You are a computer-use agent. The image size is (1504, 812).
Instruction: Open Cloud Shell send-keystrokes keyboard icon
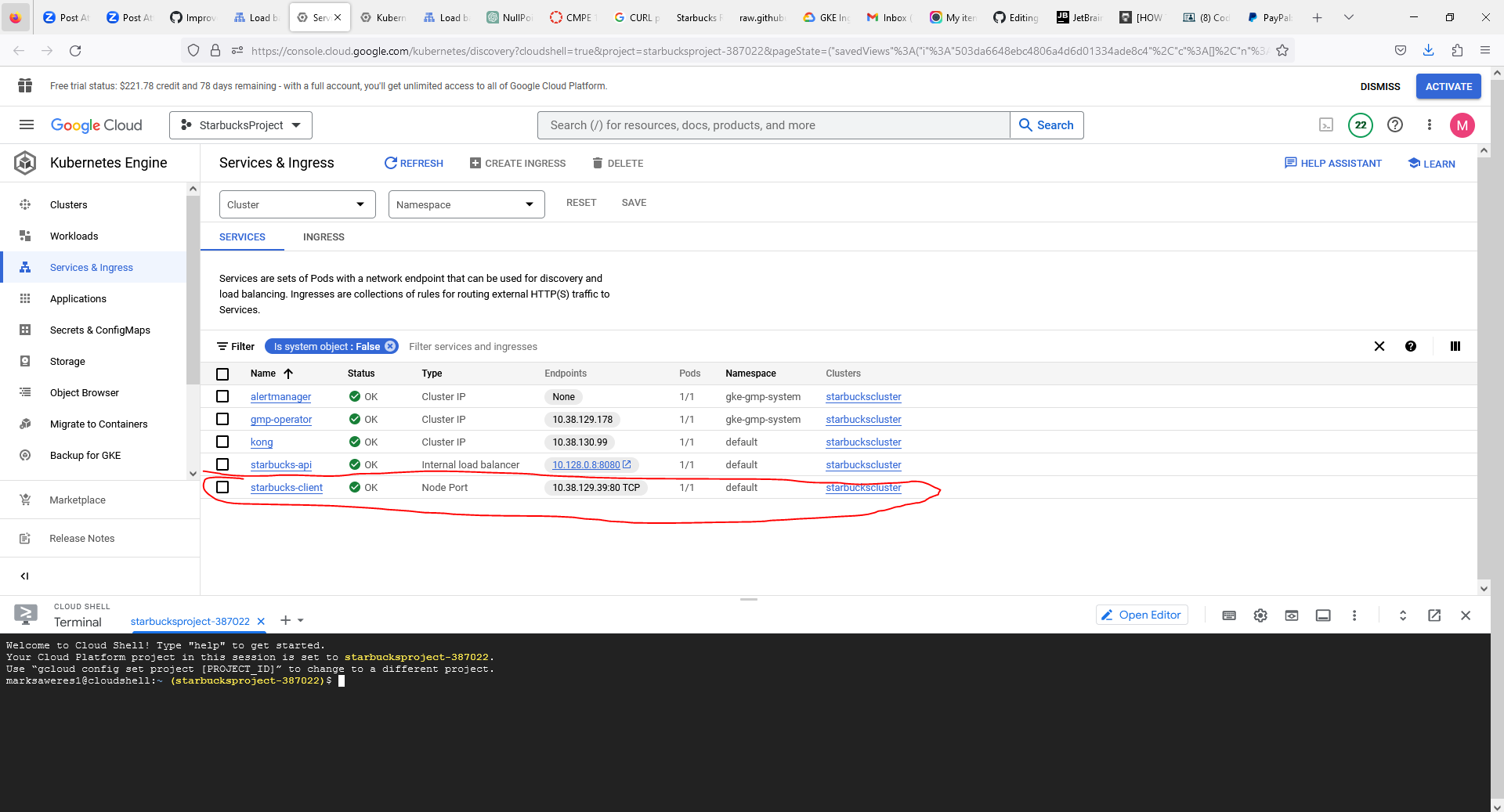click(x=1228, y=615)
